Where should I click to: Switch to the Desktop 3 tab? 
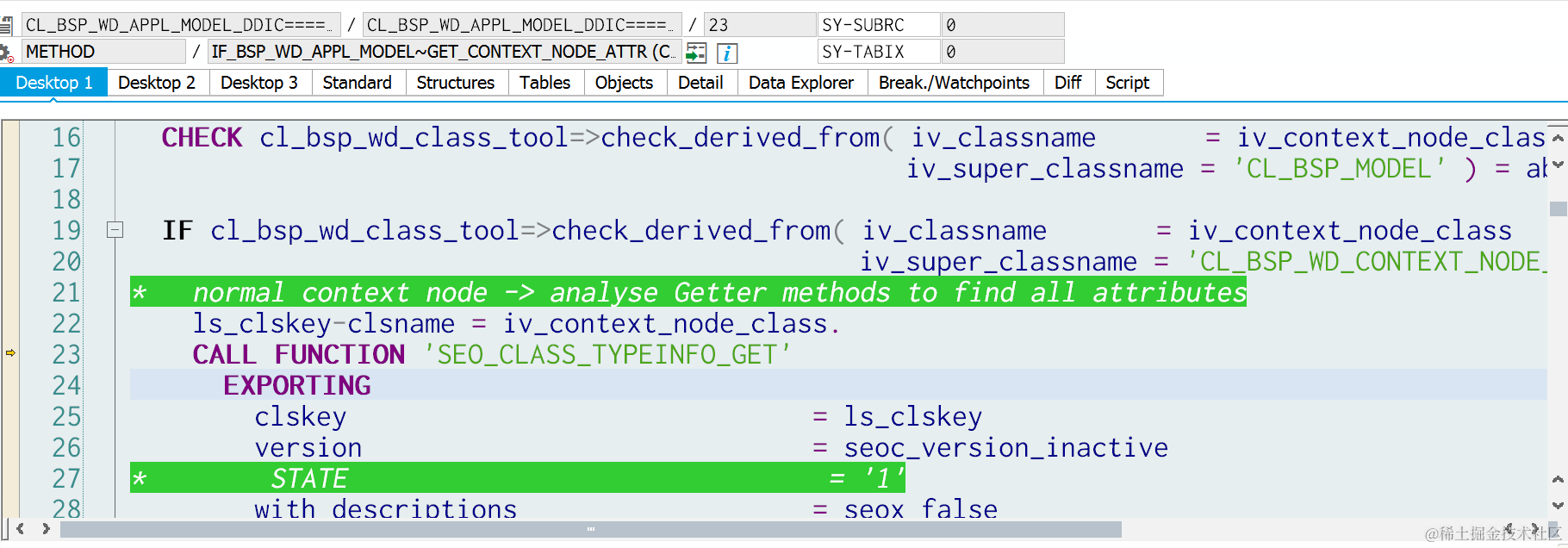259,83
